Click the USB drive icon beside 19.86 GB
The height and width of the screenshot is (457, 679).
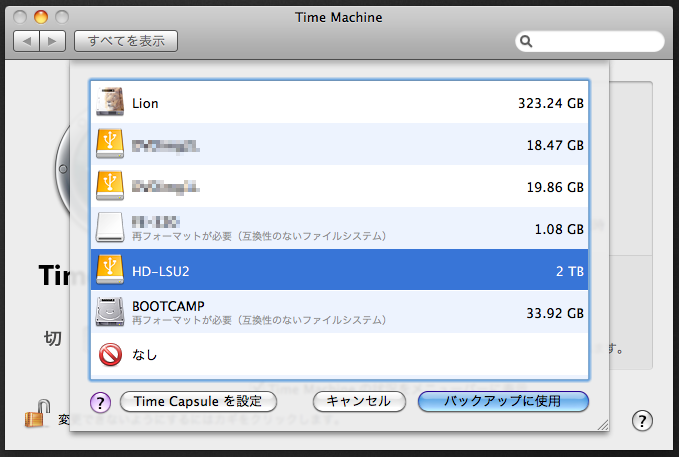coord(110,186)
